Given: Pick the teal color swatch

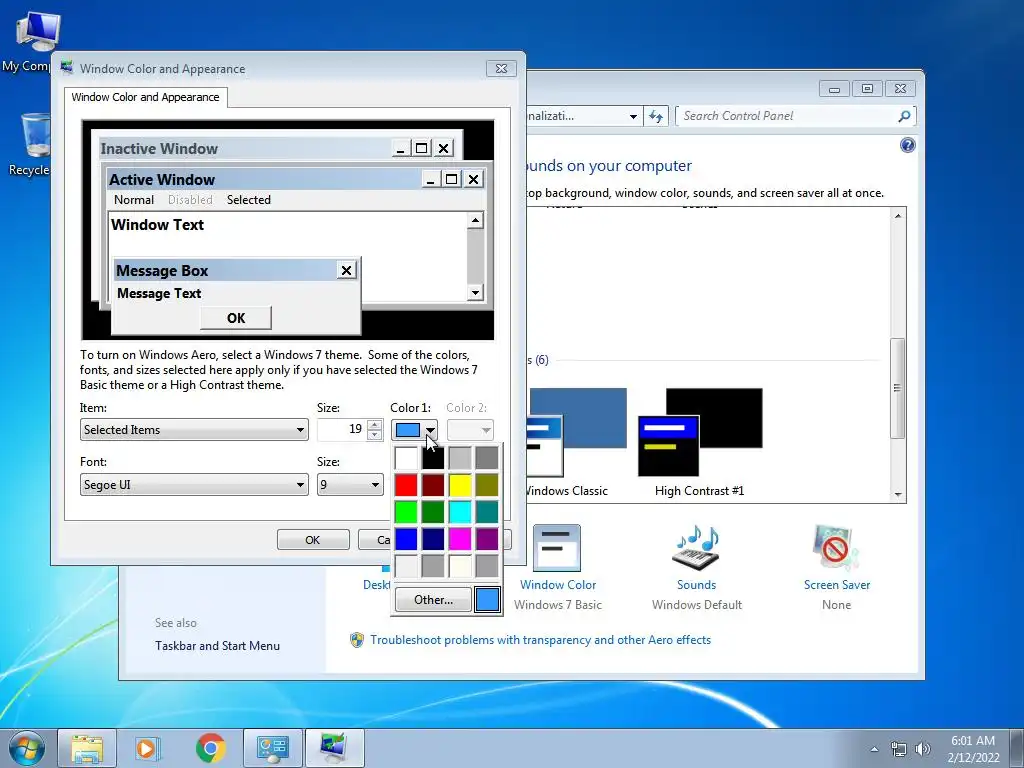Looking at the screenshot, I should (x=487, y=512).
